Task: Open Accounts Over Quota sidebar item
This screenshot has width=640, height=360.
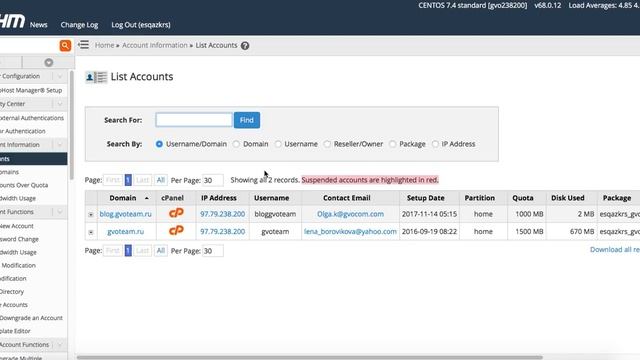Action: point(24,185)
